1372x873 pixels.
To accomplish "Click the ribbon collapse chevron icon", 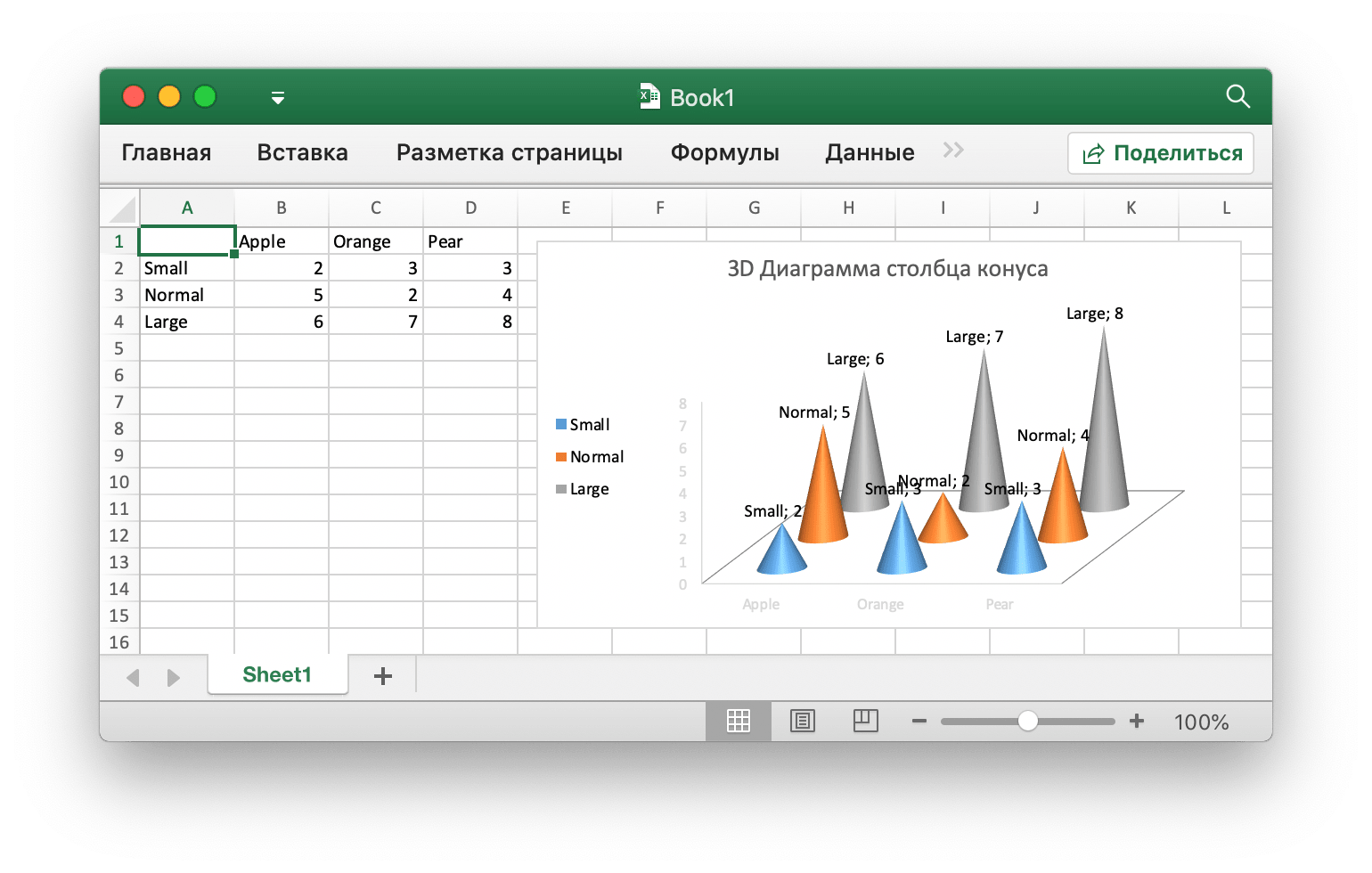I will click(277, 100).
